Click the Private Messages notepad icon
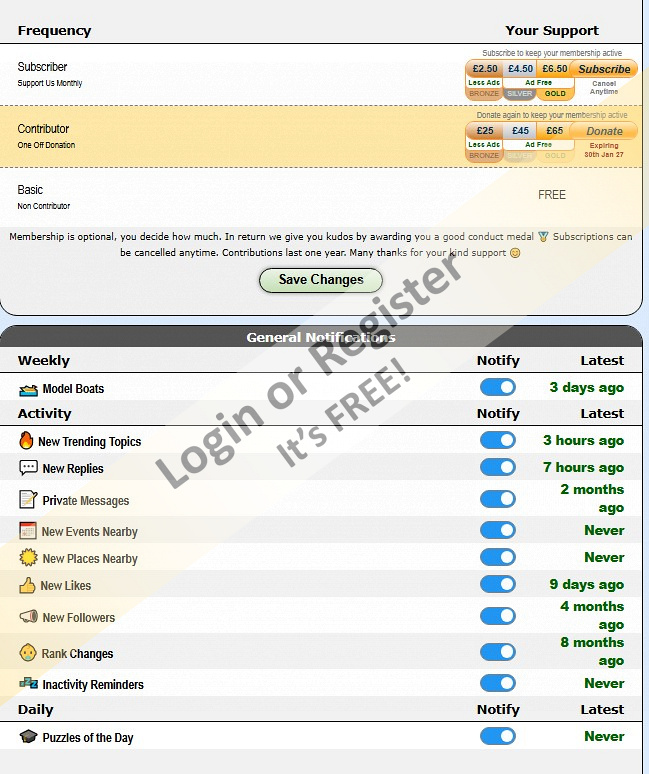 click(x=28, y=500)
